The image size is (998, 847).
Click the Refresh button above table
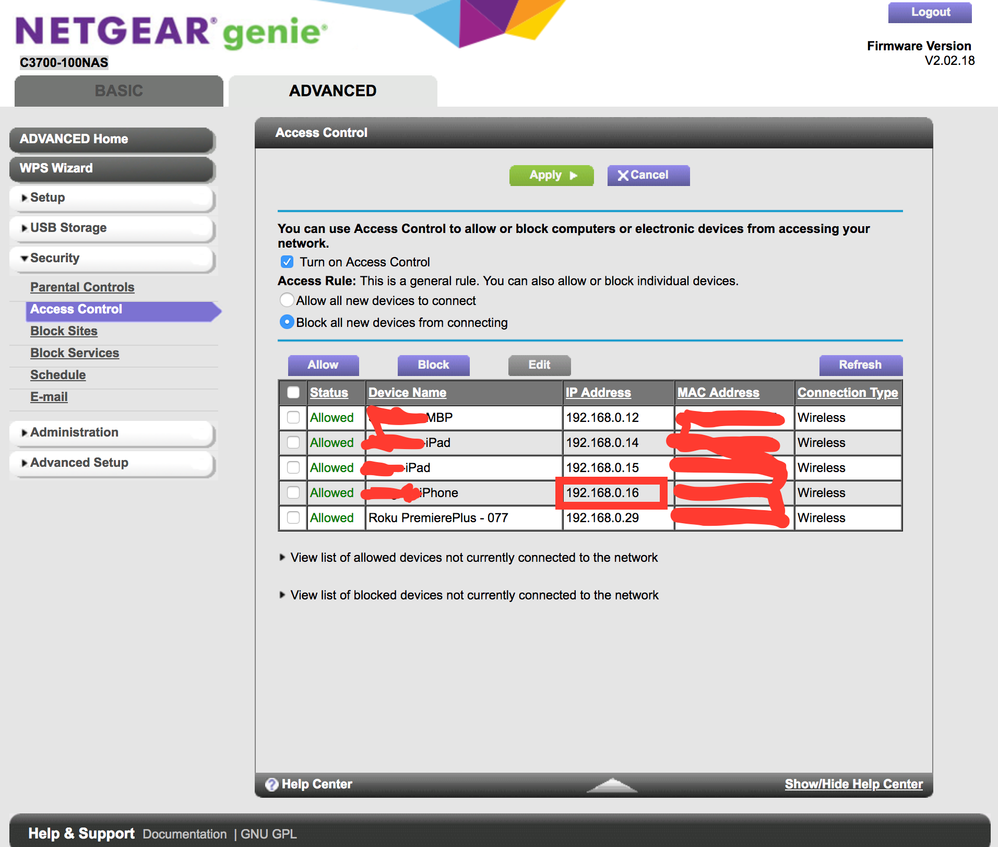point(860,365)
